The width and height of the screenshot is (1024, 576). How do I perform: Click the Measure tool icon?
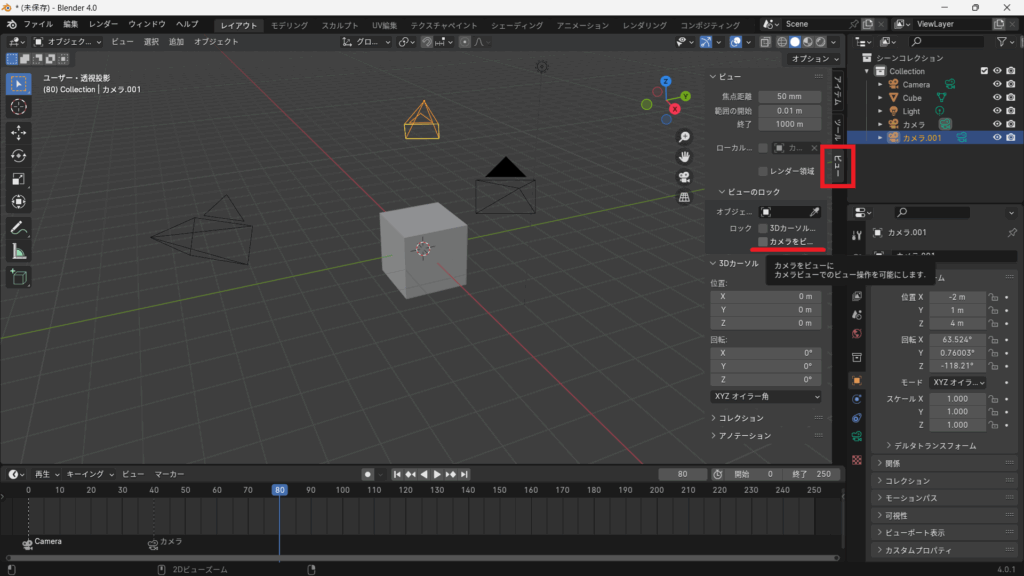click(19, 252)
